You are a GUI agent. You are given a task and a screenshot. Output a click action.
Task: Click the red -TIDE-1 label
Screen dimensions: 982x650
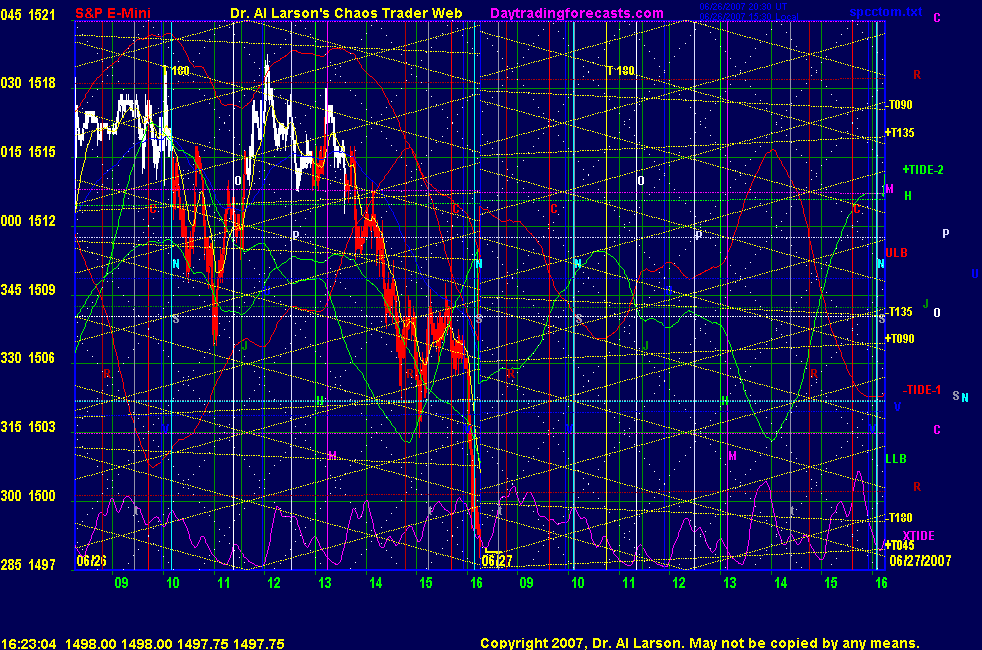922,389
